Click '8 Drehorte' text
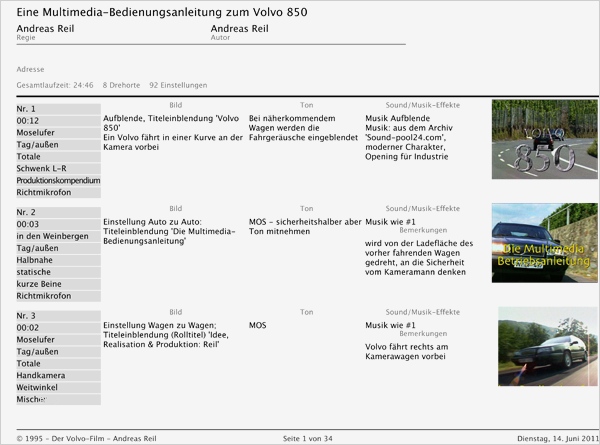Screen dimensions: 600x445 click(x=121, y=85)
